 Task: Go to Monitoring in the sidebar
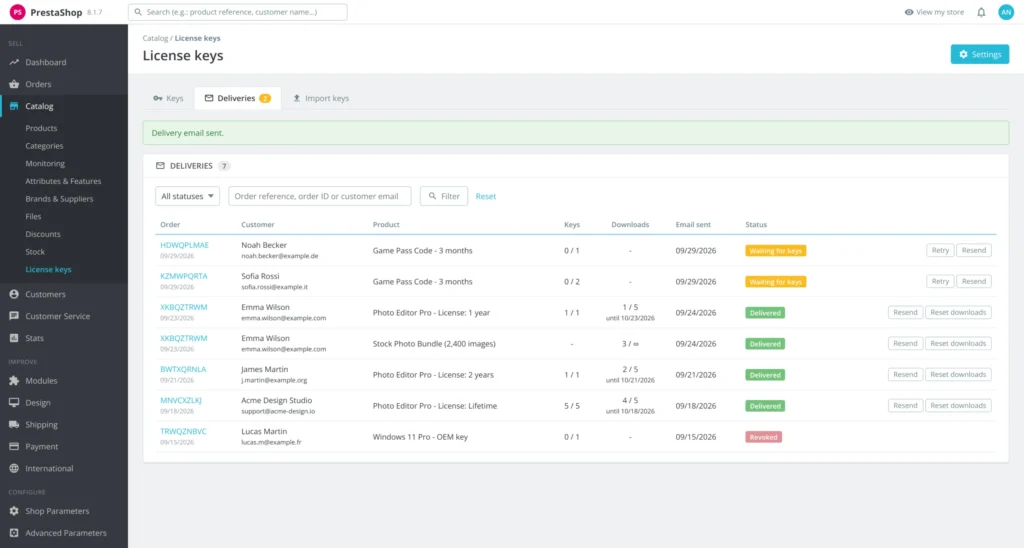[x=45, y=163]
